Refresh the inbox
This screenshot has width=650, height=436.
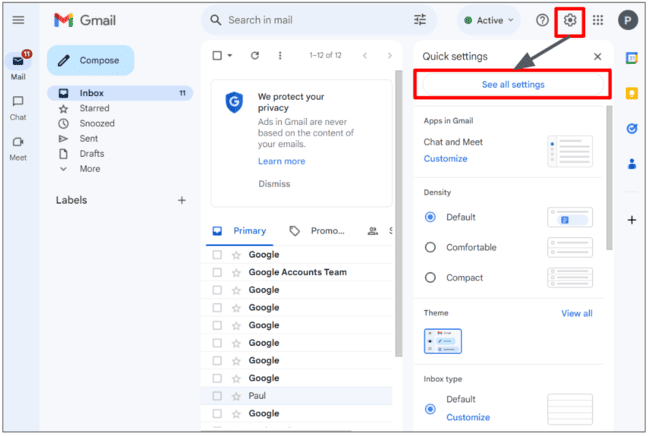[255, 55]
